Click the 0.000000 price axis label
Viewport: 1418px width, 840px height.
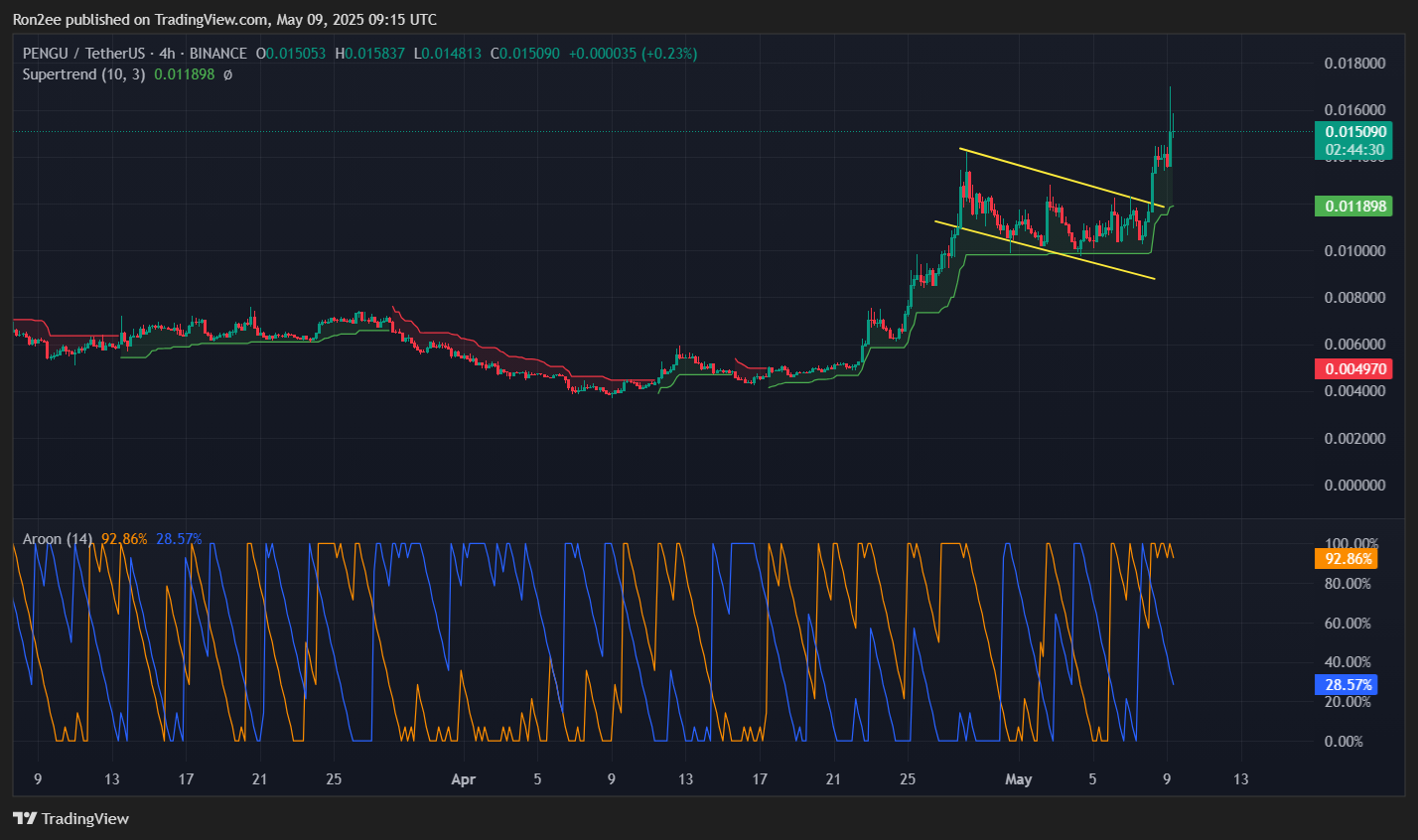(x=1354, y=485)
